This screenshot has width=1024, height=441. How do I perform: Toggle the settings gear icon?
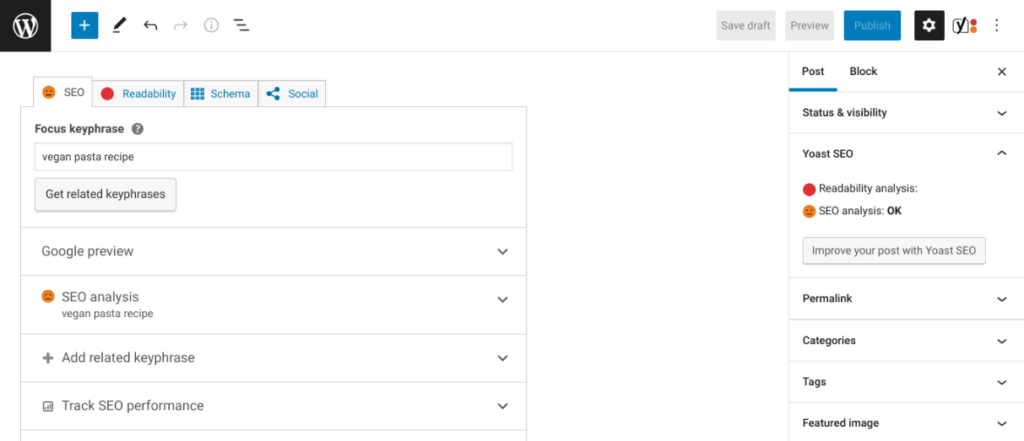click(929, 26)
